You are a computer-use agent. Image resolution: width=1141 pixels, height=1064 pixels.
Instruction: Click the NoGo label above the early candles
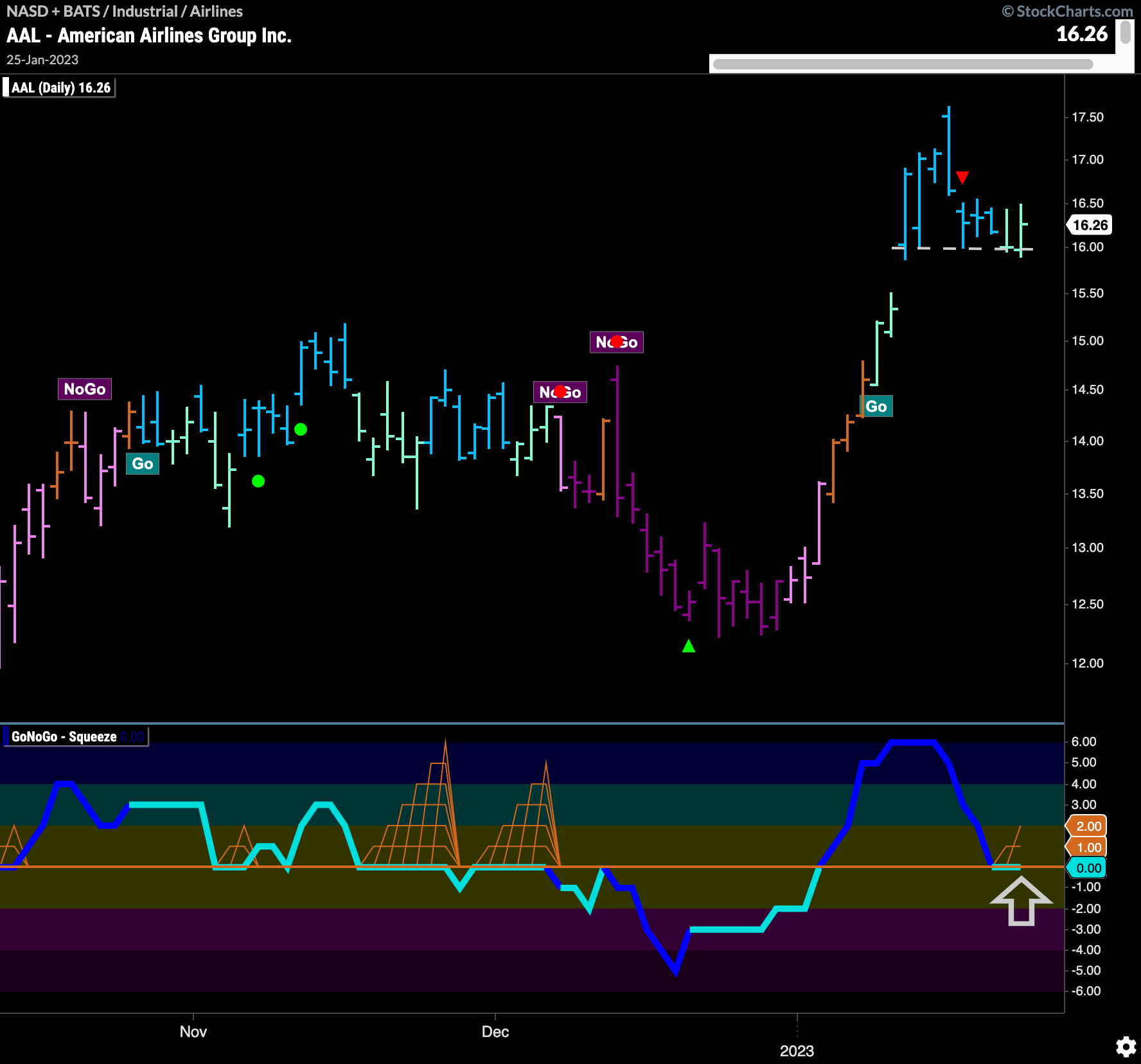click(x=85, y=389)
